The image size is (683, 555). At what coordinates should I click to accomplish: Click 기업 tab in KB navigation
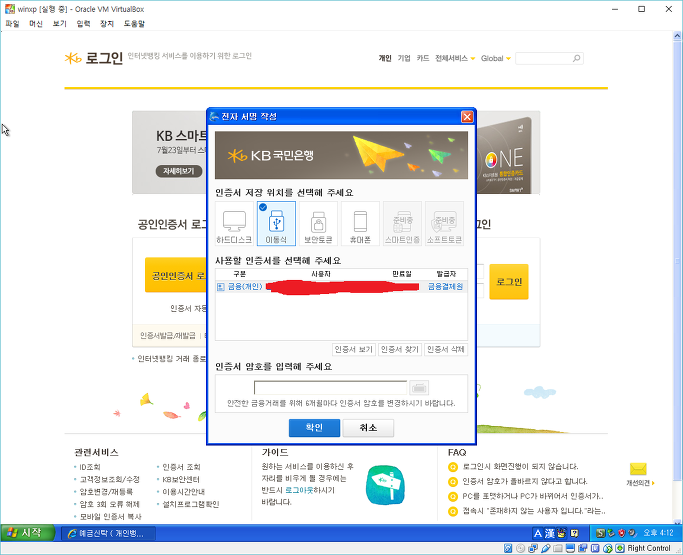click(x=404, y=58)
